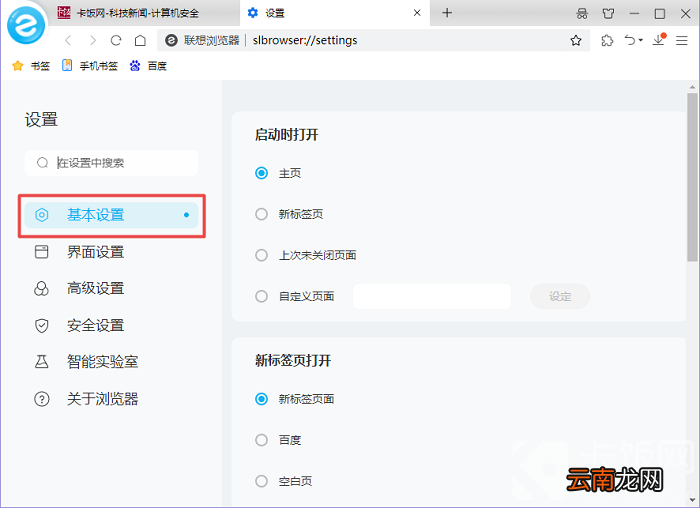Open the extensions puzzle icon
The height and width of the screenshot is (508, 700).
pos(607,41)
